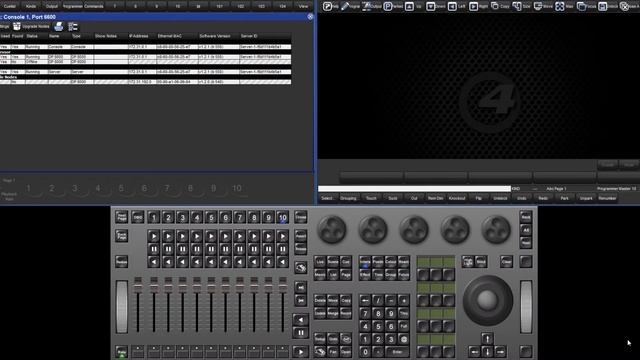Click the Undo command button
This screenshot has width=640, height=360.
(522, 198)
